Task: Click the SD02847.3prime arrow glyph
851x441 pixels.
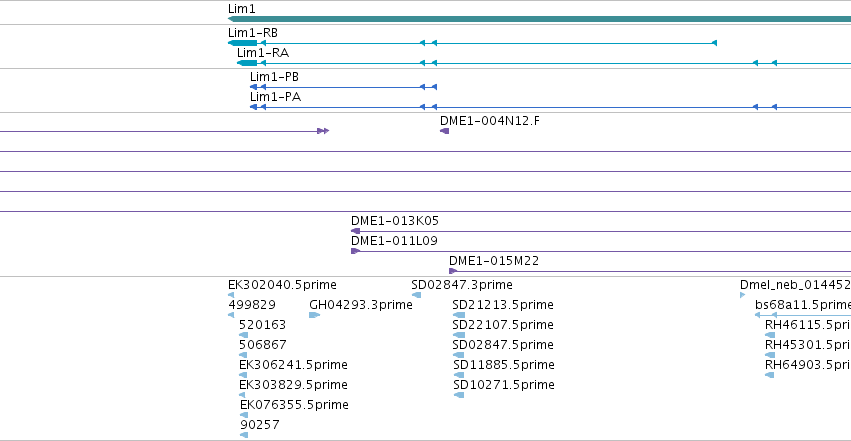Action: click(416, 295)
